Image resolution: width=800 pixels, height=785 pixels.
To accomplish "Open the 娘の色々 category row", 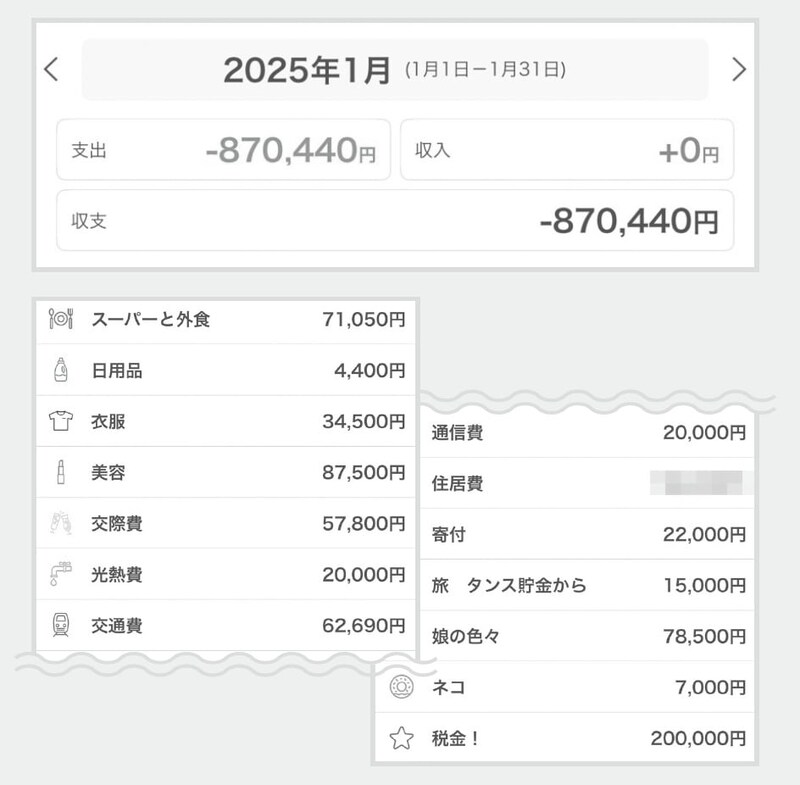I will click(585, 635).
